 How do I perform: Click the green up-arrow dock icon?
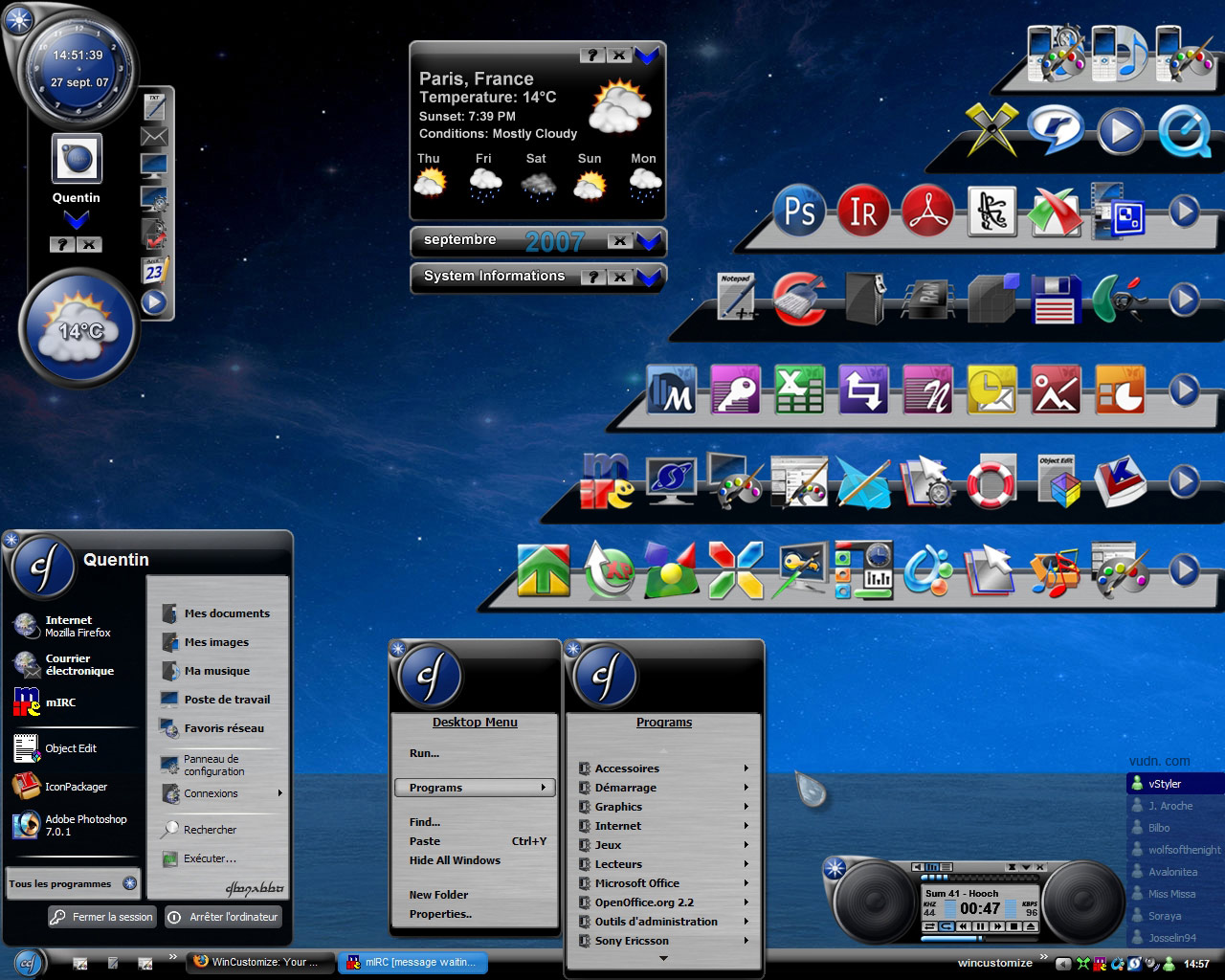[544, 570]
